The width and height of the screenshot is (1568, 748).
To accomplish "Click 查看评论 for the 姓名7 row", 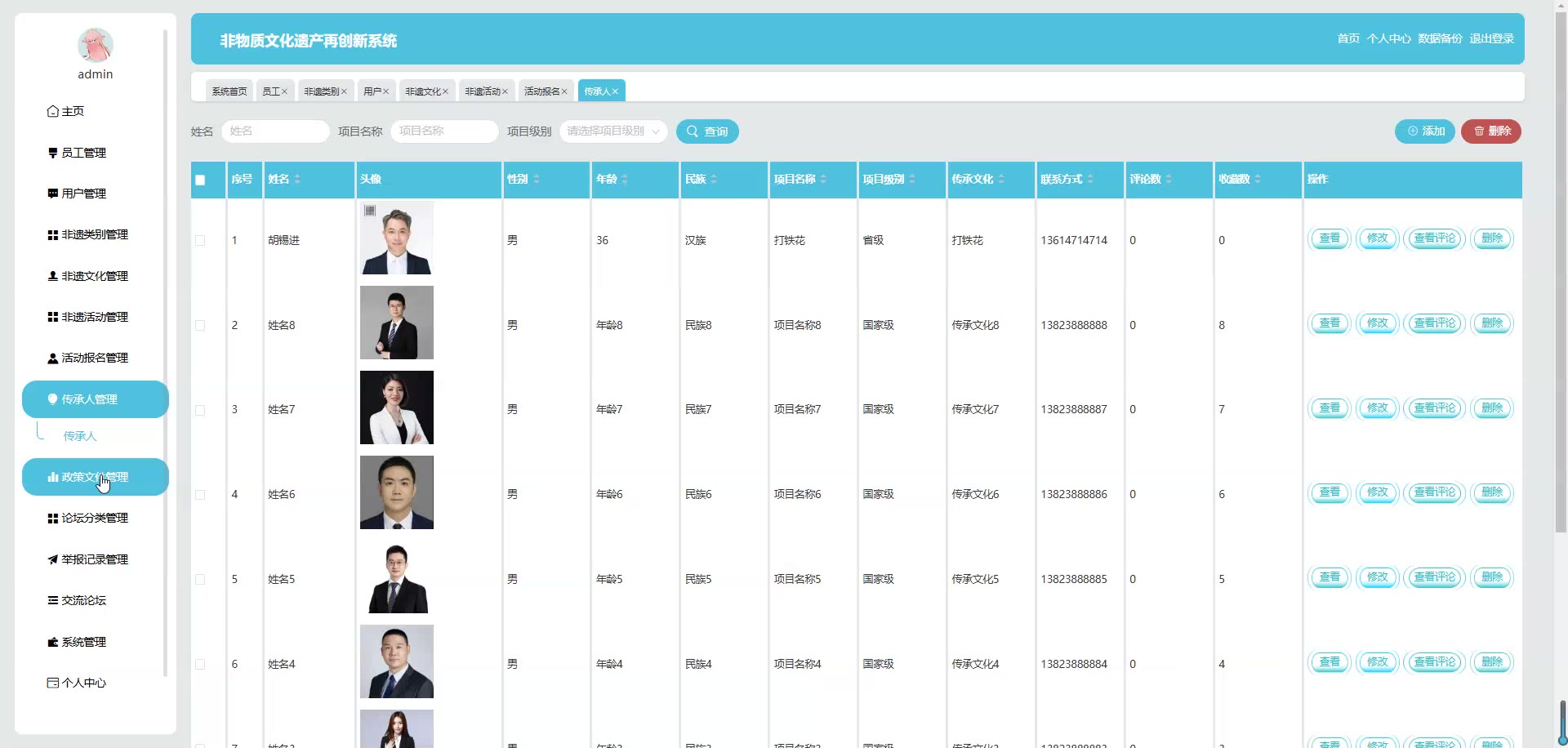I will point(1435,408).
